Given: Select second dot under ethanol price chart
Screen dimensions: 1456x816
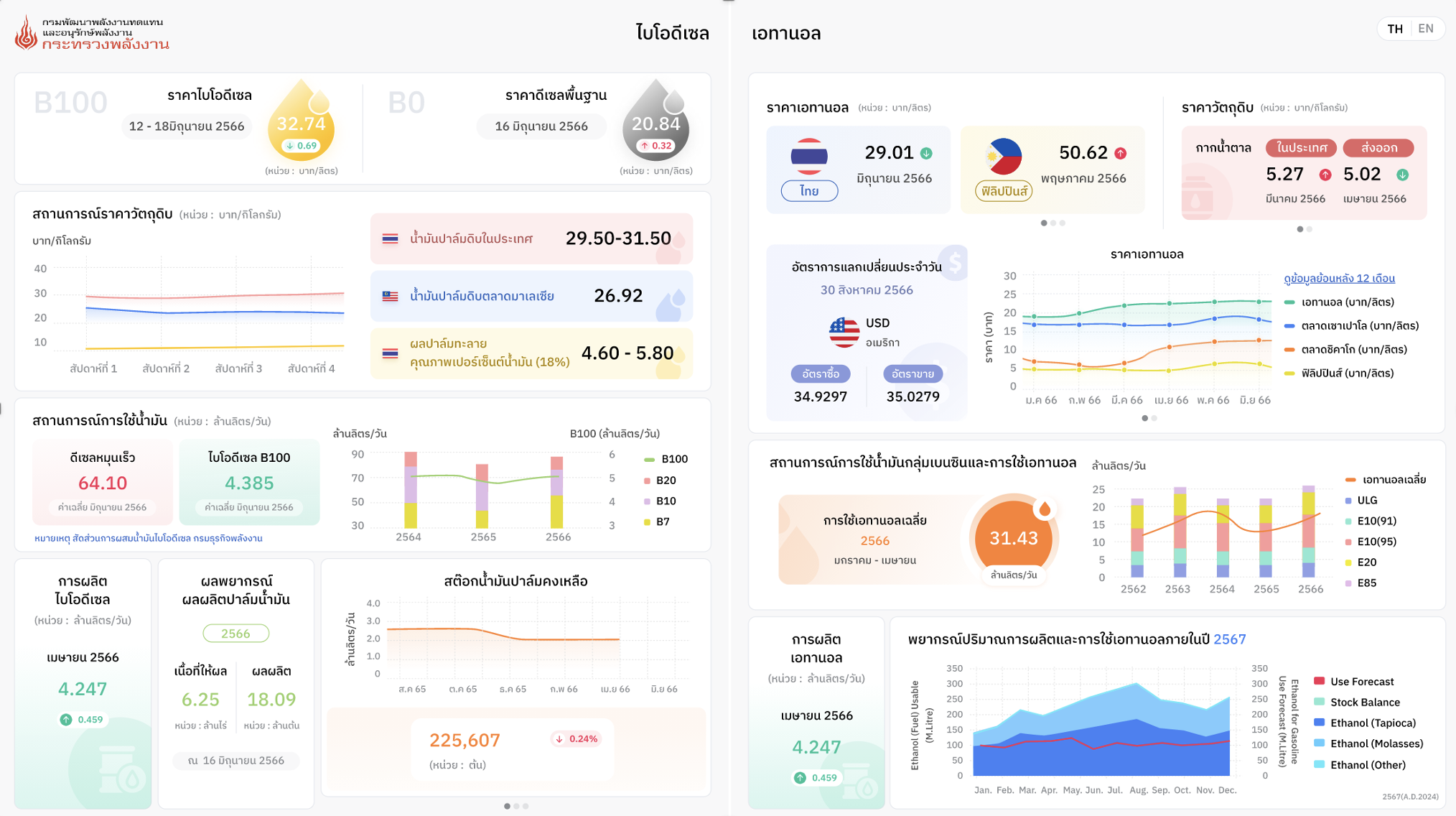Looking at the screenshot, I should click(1154, 418).
